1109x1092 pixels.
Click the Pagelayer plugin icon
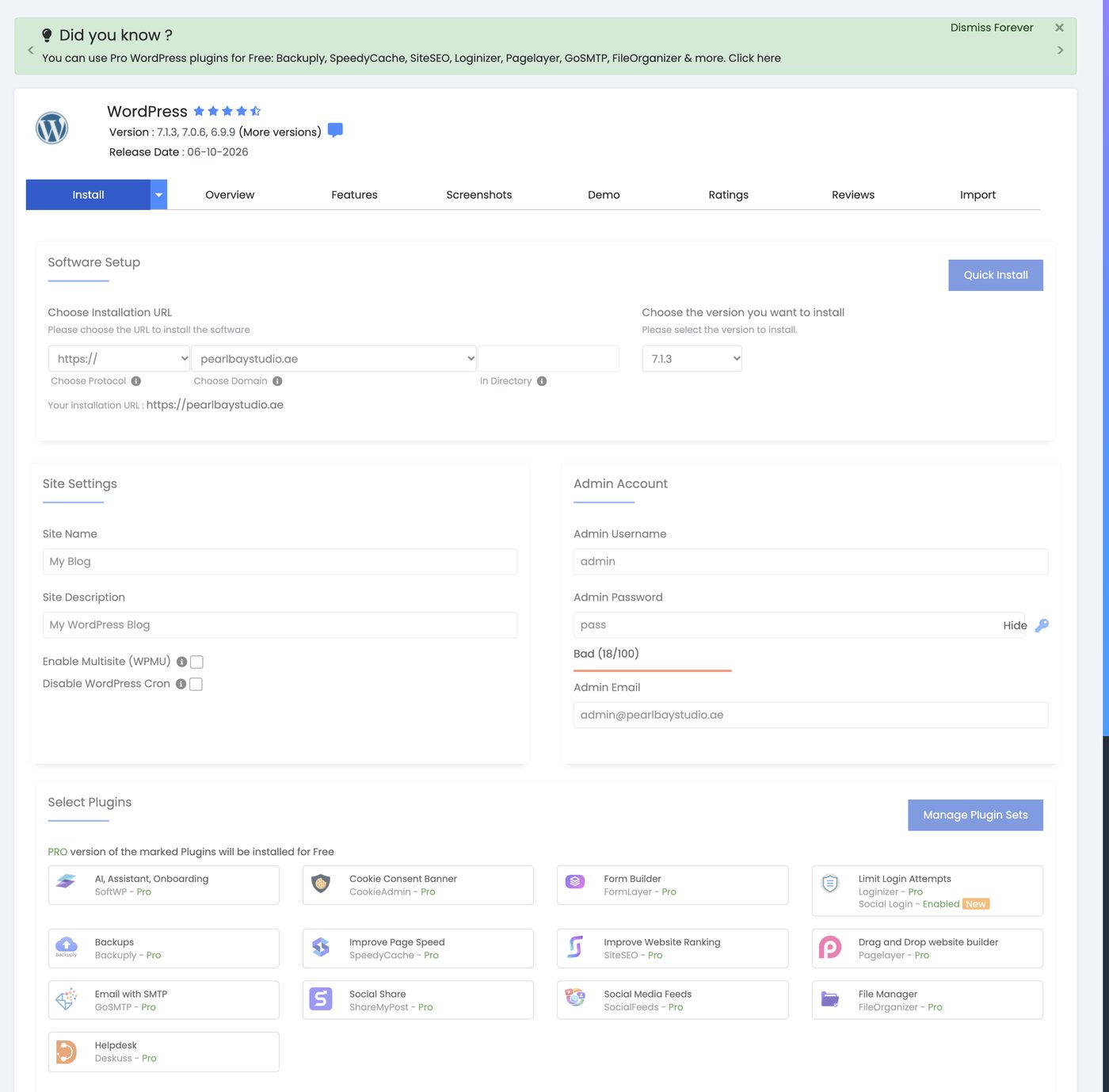pyautogui.click(x=830, y=947)
